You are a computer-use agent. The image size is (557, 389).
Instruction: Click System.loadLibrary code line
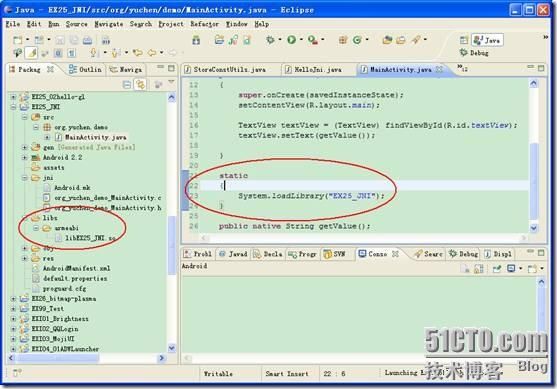[311, 196]
